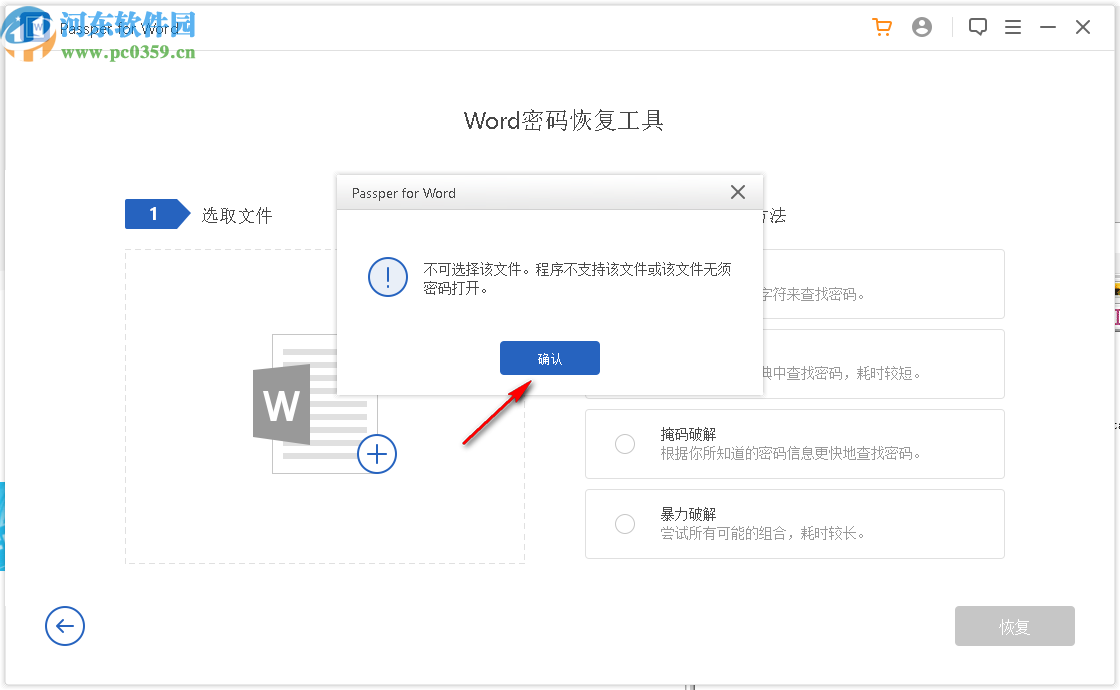This screenshot has height=690, width=1120.
Task: Confirm the dialog with 确认 button
Action: point(550,358)
